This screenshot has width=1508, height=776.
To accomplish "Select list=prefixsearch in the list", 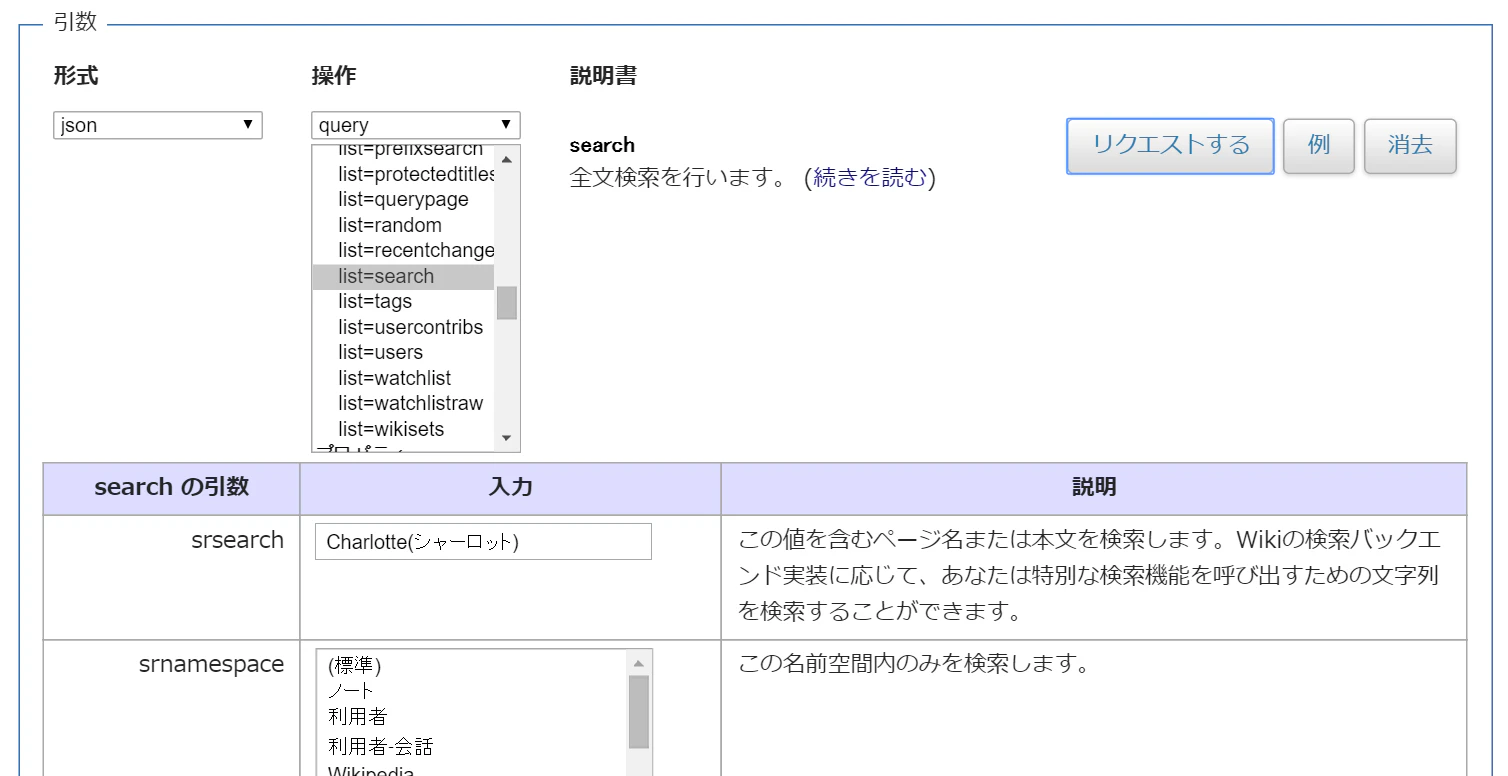I will coord(404,151).
